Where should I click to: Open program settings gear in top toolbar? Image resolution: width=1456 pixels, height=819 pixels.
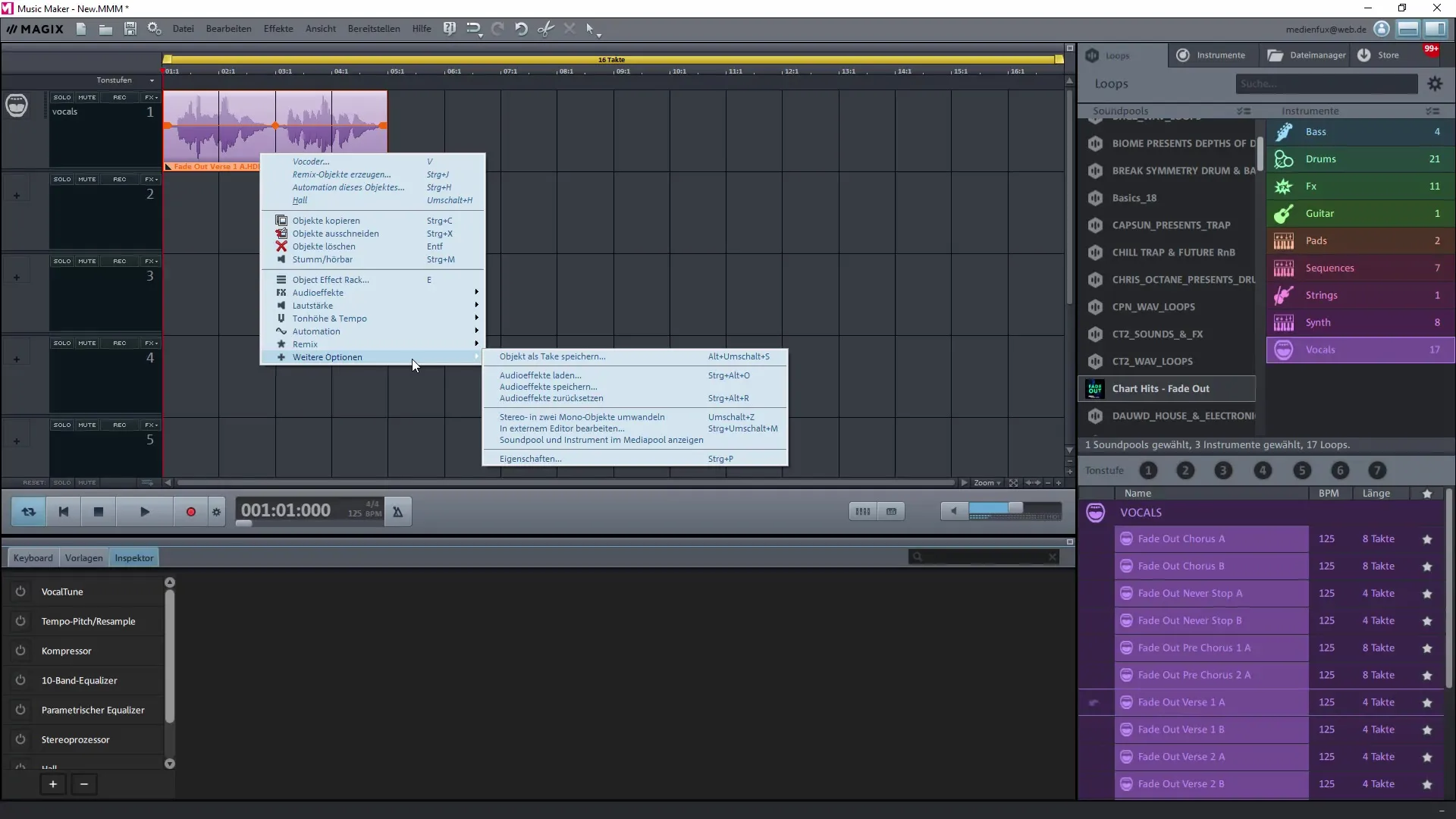(154, 29)
